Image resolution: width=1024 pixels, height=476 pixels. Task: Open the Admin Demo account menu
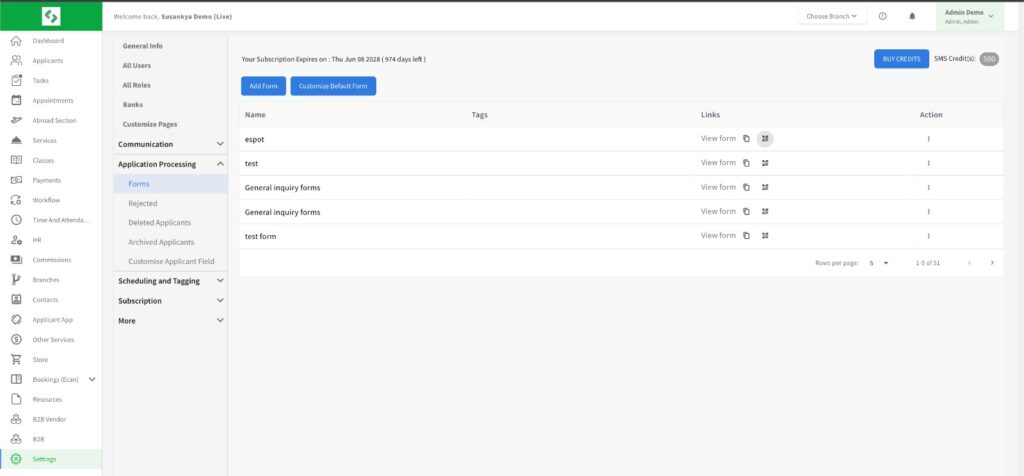[x=969, y=16]
